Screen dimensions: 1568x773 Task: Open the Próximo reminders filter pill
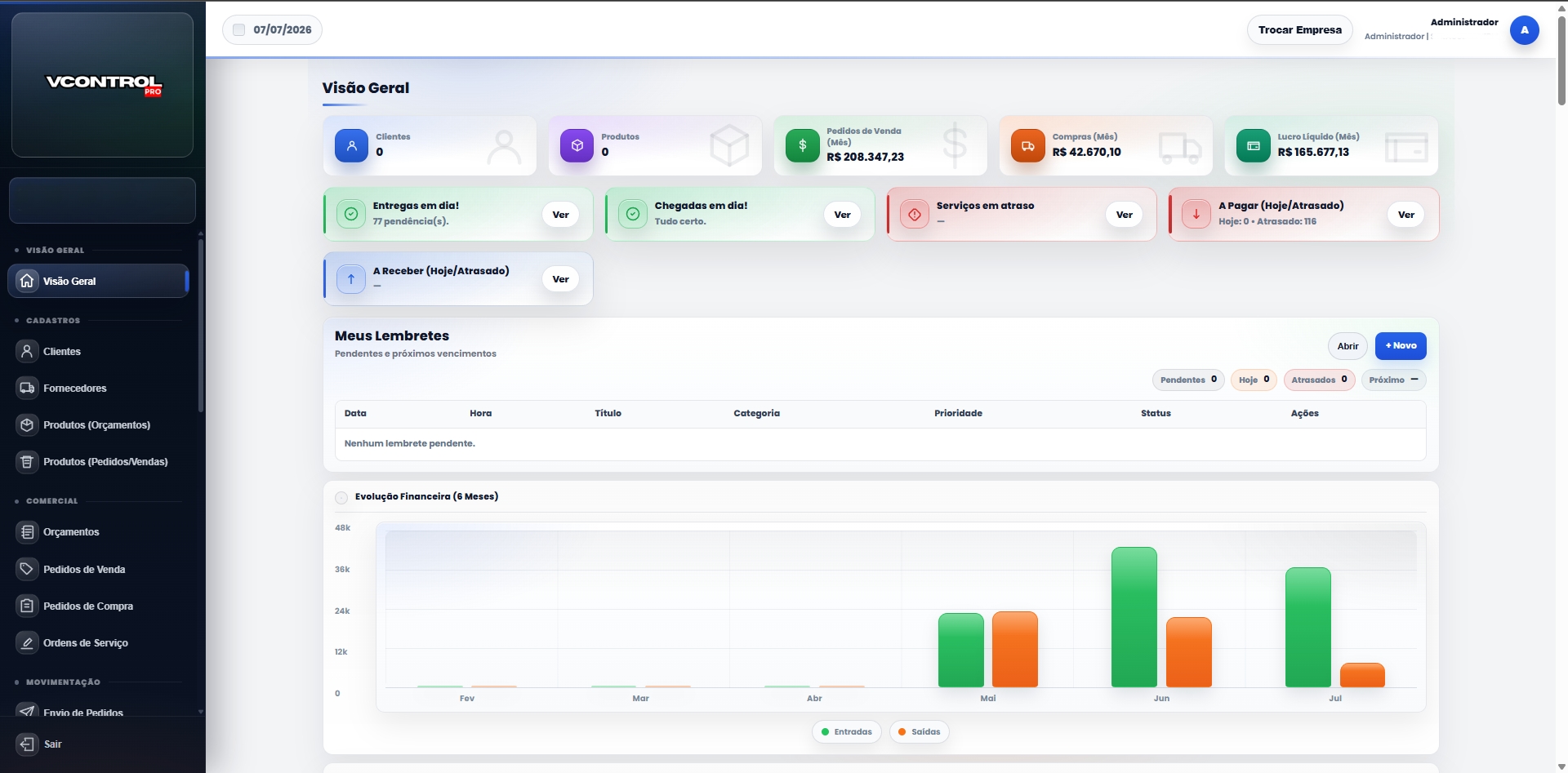coord(1393,380)
